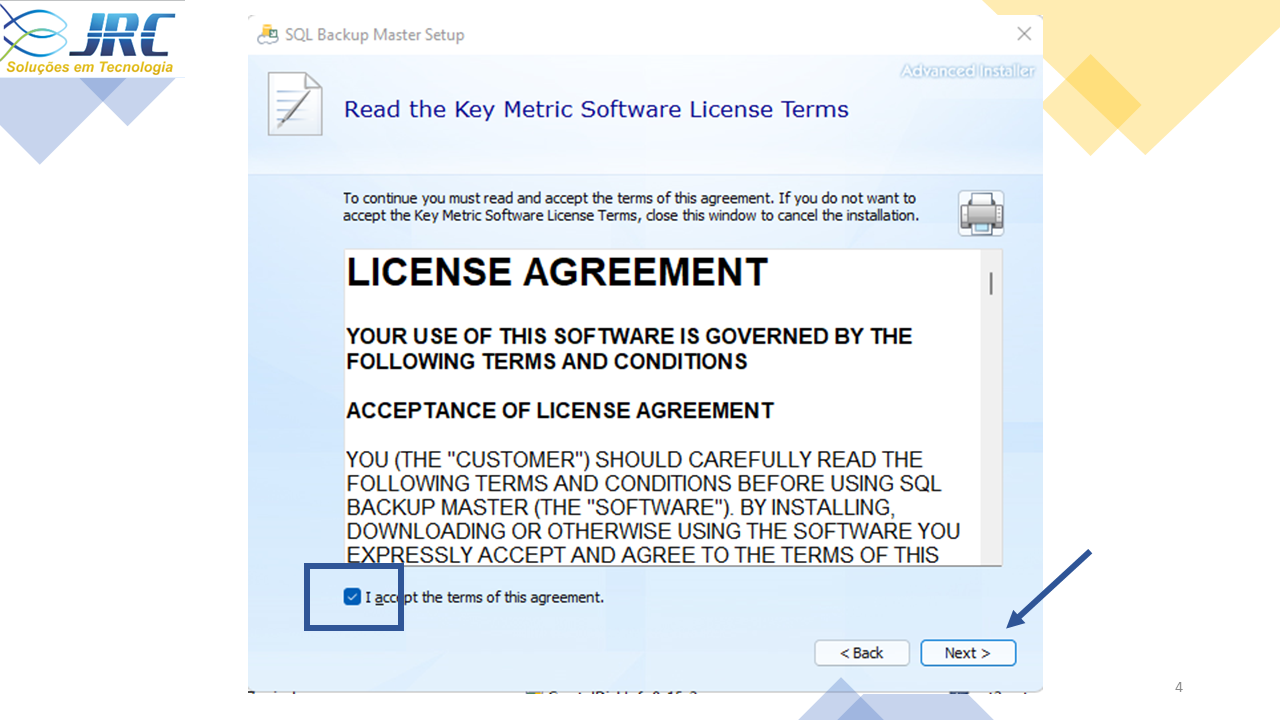
Task: Click the 'LICENSE AGREEMENT' heading text
Action: tap(557, 272)
